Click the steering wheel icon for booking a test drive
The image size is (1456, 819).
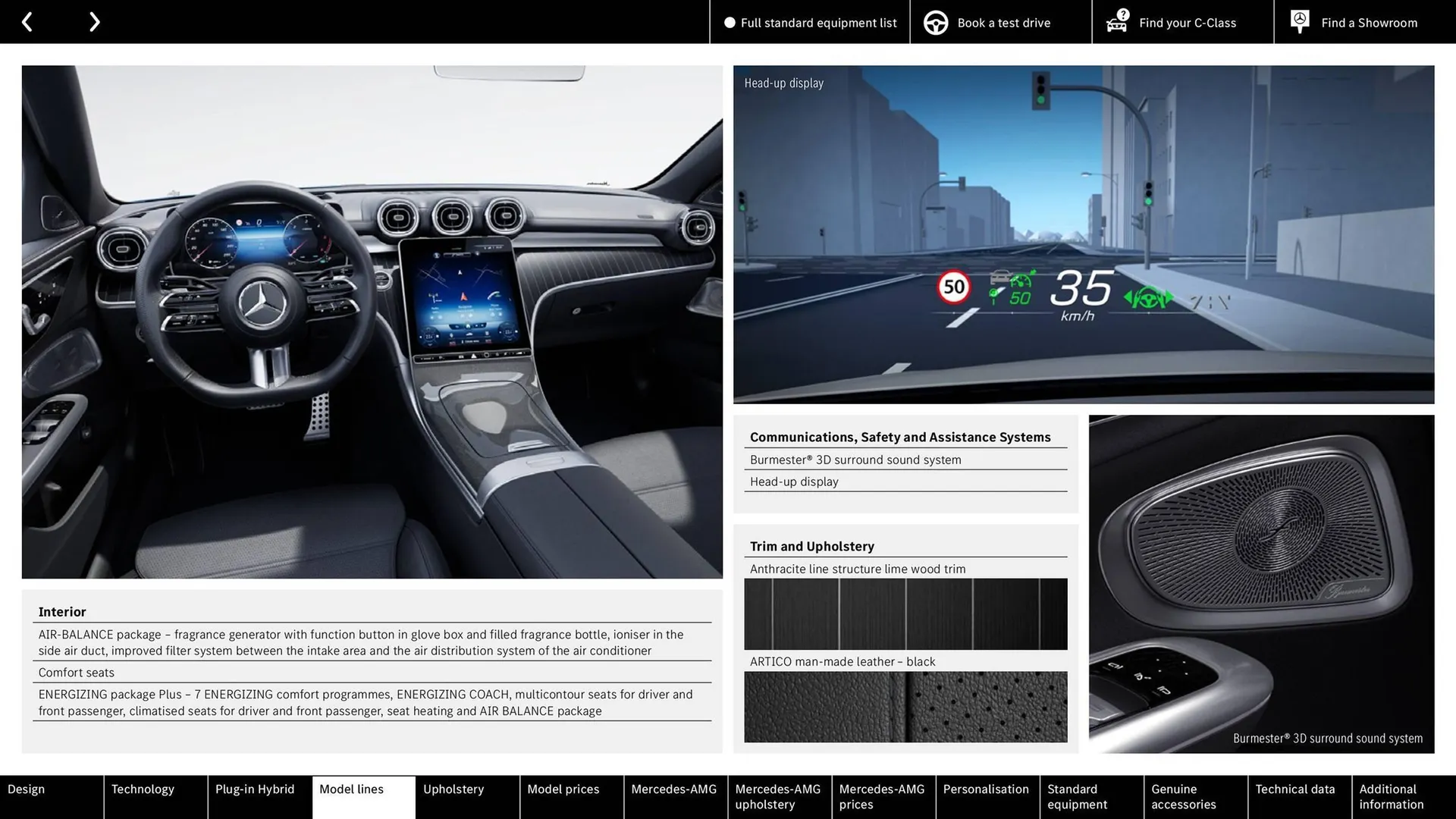936,22
